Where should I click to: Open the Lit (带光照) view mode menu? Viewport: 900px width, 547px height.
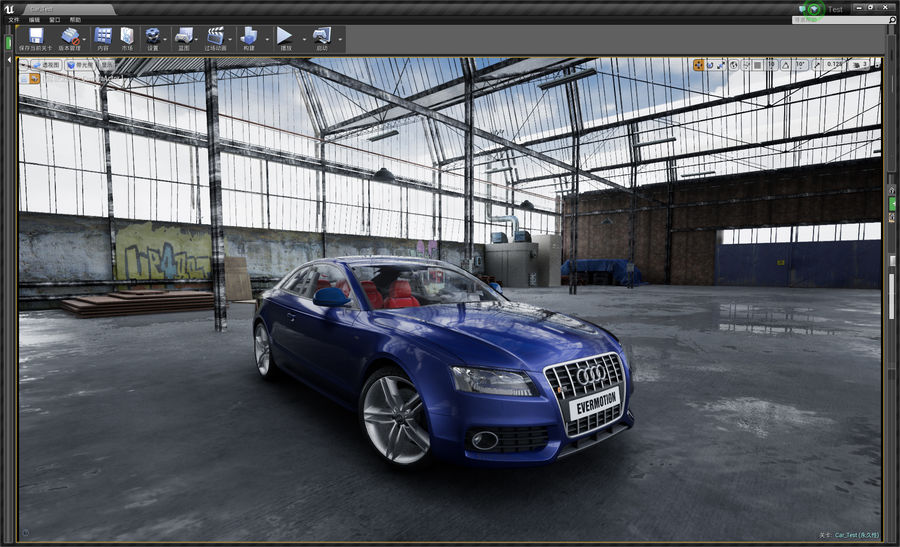click(x=80, y=65)
